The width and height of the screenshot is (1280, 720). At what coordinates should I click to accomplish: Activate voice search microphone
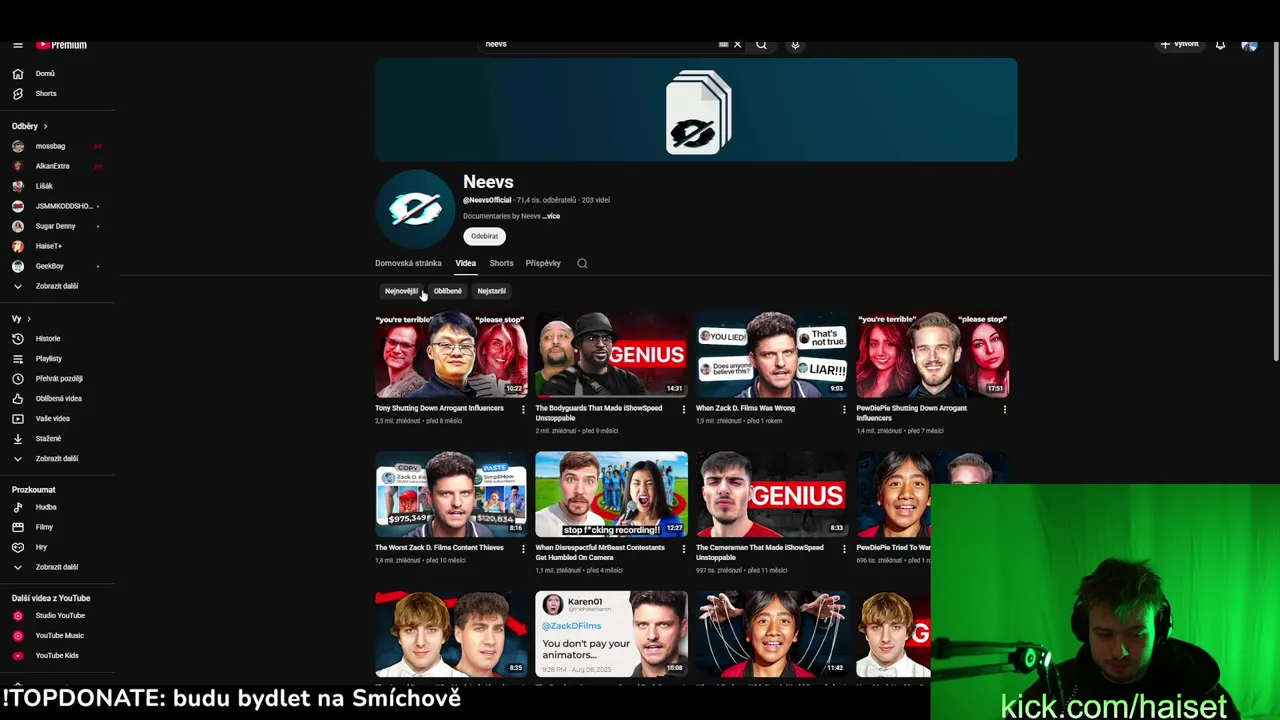coord(795,44)
